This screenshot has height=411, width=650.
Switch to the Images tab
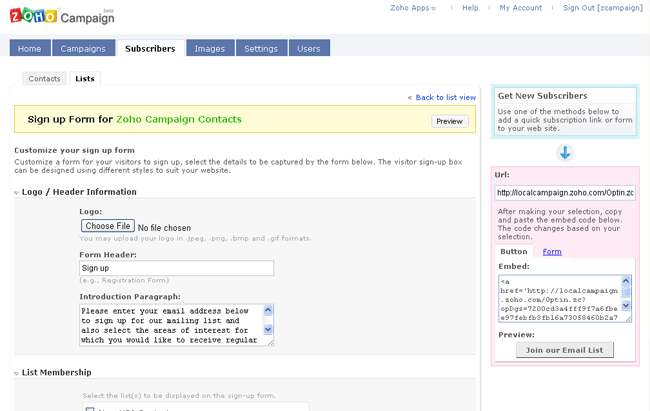coord(210,48)
